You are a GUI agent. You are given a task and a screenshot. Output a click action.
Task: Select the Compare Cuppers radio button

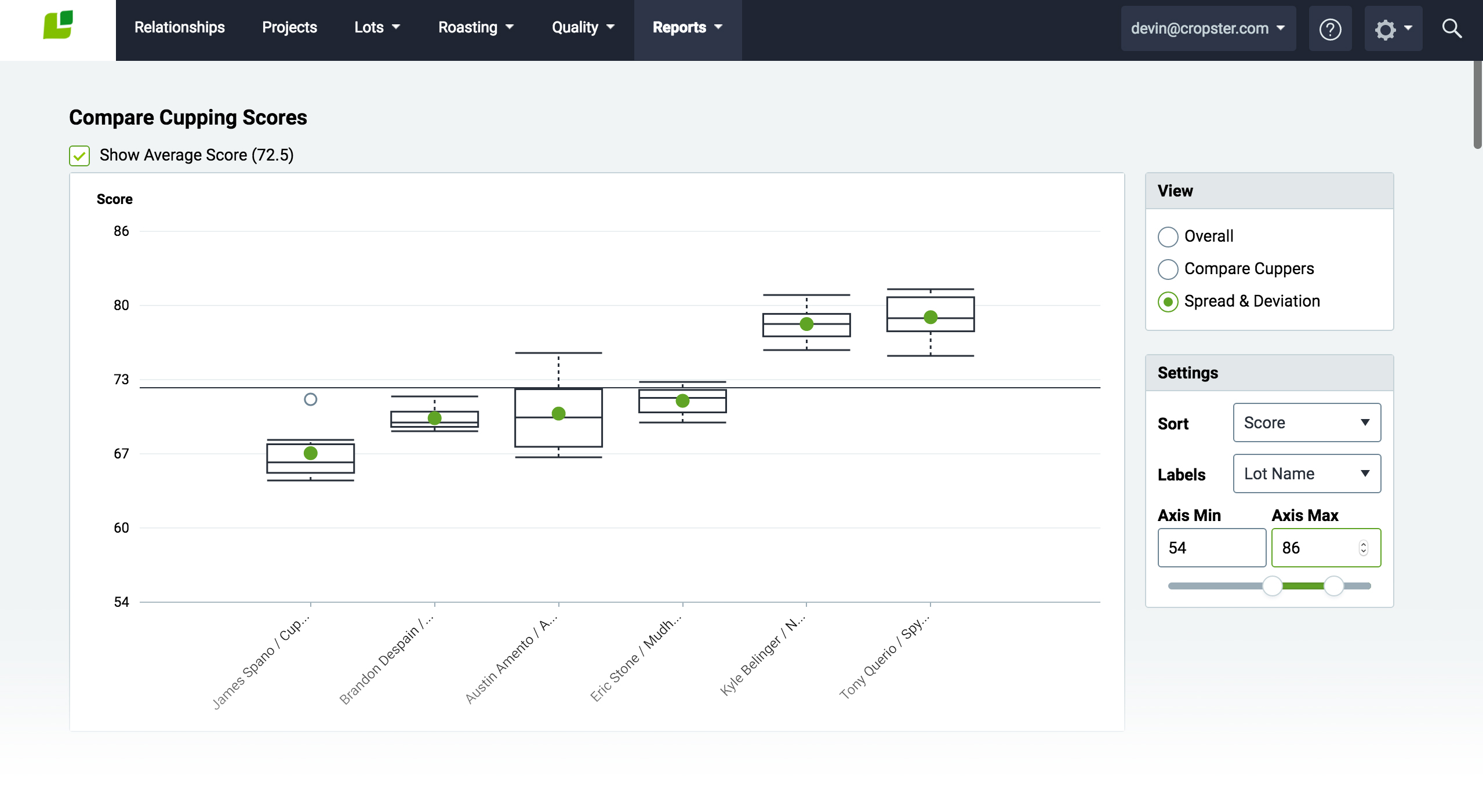click(x=1168, y=269)
